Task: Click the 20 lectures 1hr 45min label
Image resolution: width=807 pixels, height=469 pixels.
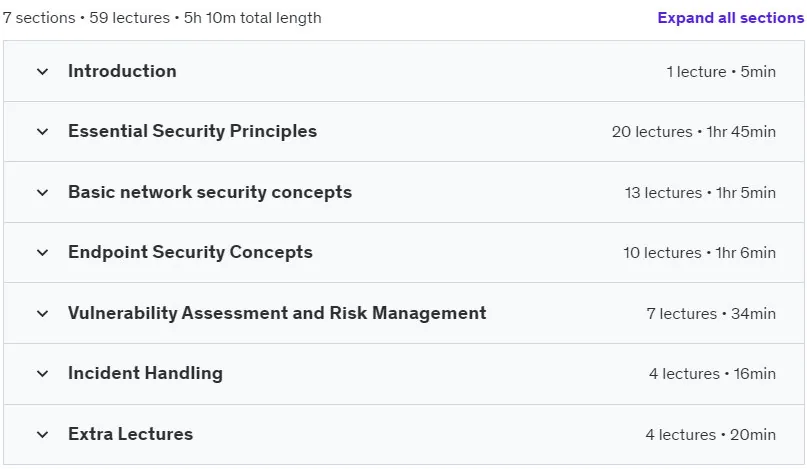Action: 694,132
